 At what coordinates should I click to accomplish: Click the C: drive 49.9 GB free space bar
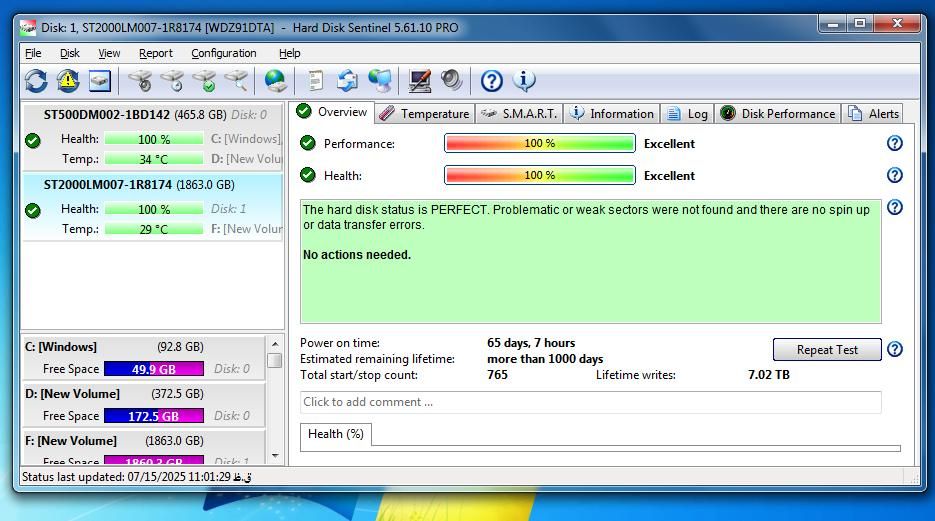[154, 369]
